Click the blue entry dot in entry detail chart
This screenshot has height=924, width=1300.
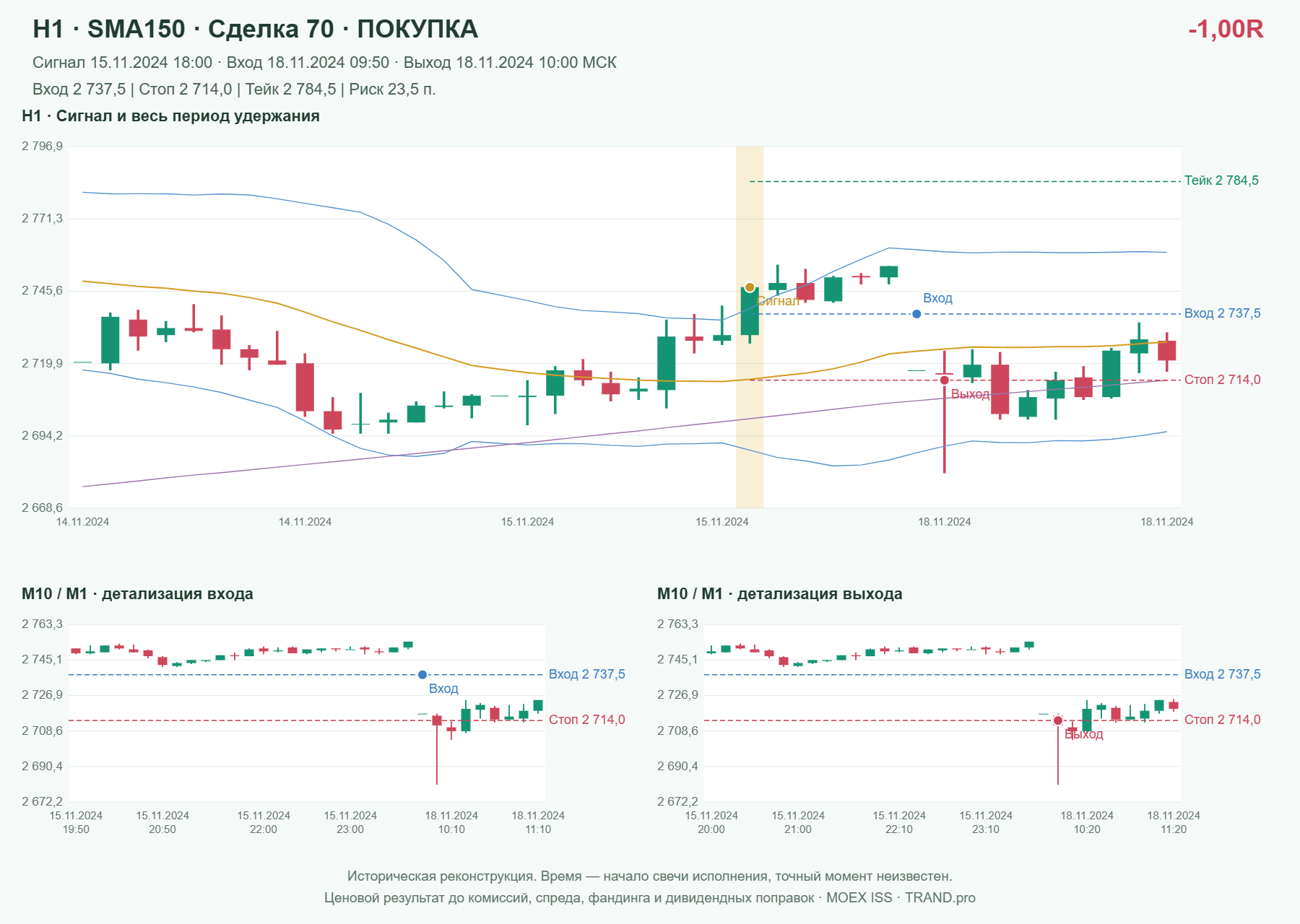tap(422, 675)
